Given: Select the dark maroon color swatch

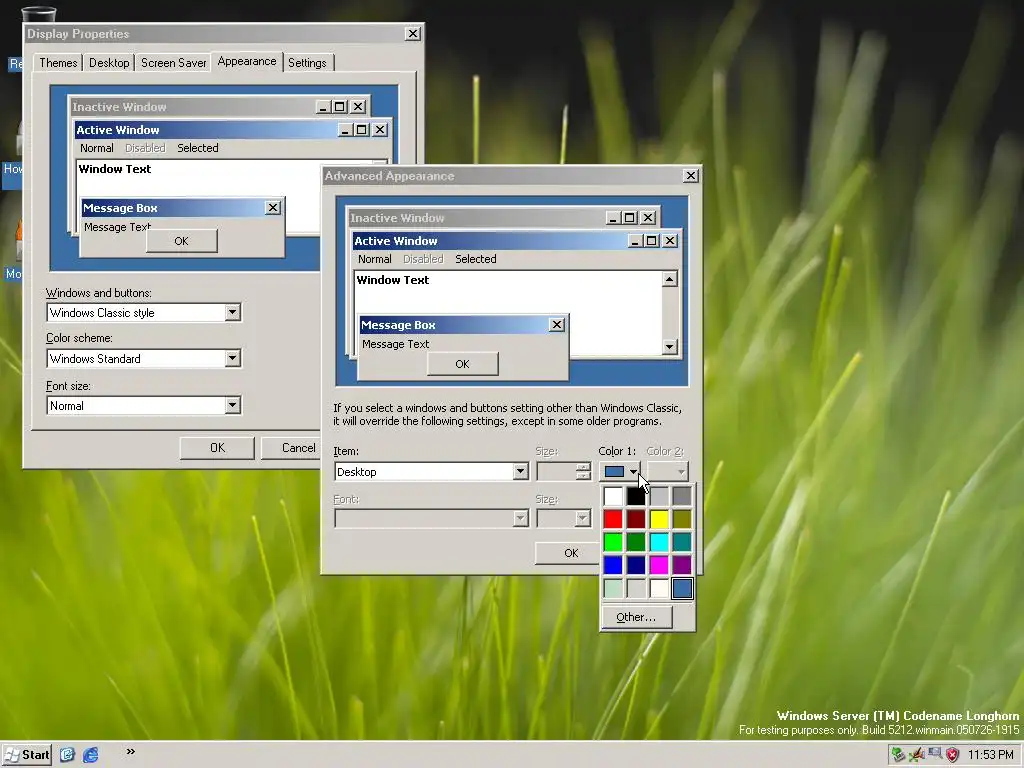Looking at the screenshot, I should click(636, 519).
